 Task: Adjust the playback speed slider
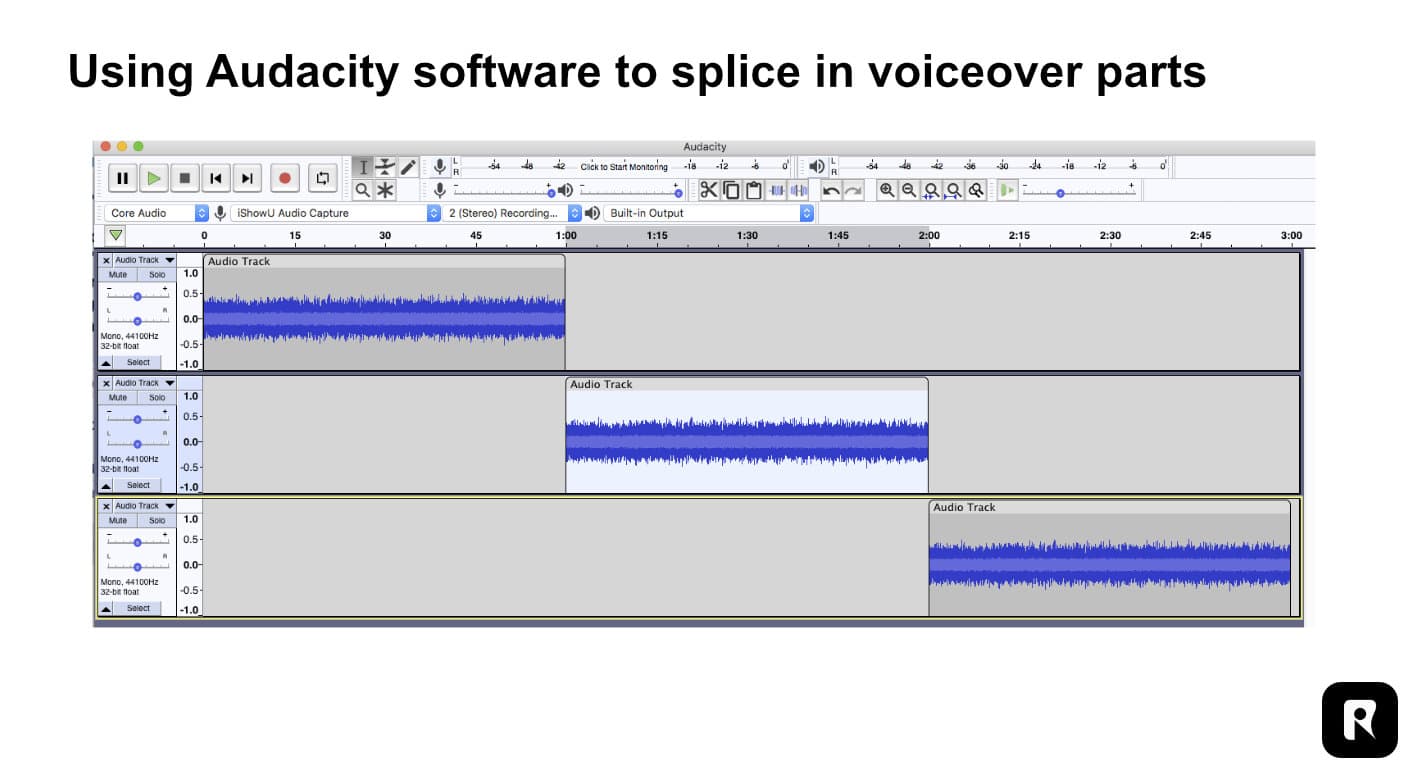pyautogui.click(x=1078, y=190)
